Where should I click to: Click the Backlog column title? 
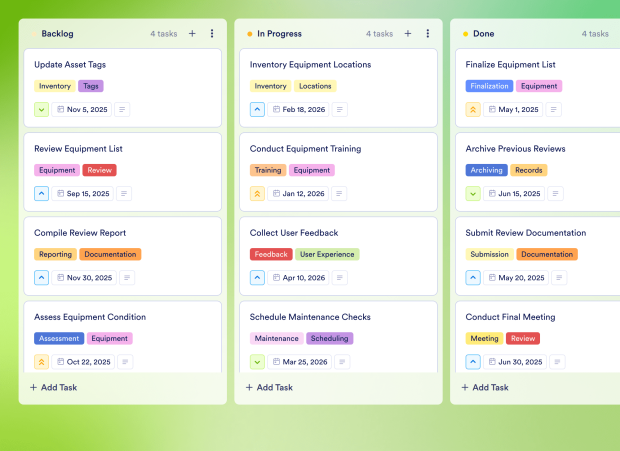[x=58, y=33]
